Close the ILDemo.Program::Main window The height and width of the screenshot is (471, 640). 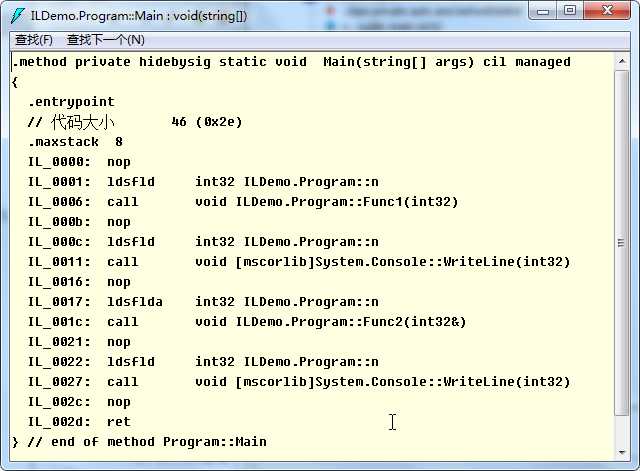607,11
